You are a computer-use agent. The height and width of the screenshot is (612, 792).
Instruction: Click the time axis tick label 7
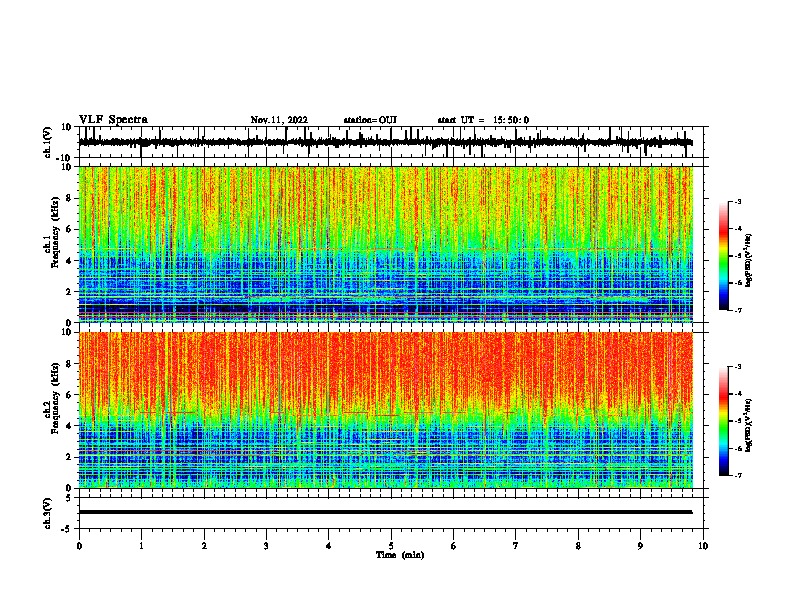tap(516, 546)
